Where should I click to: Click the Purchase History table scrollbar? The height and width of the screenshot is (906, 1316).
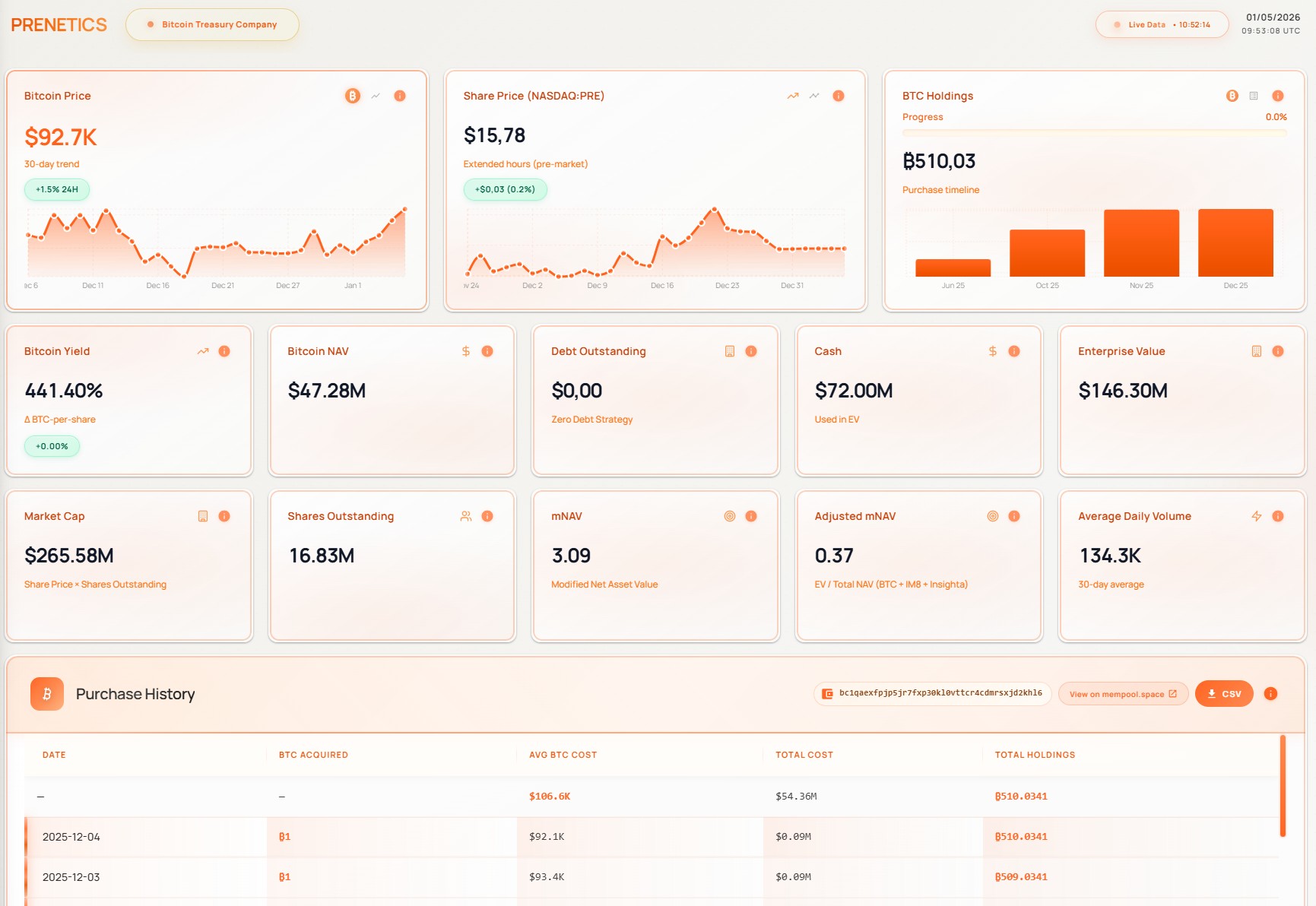pos(1283,785)
